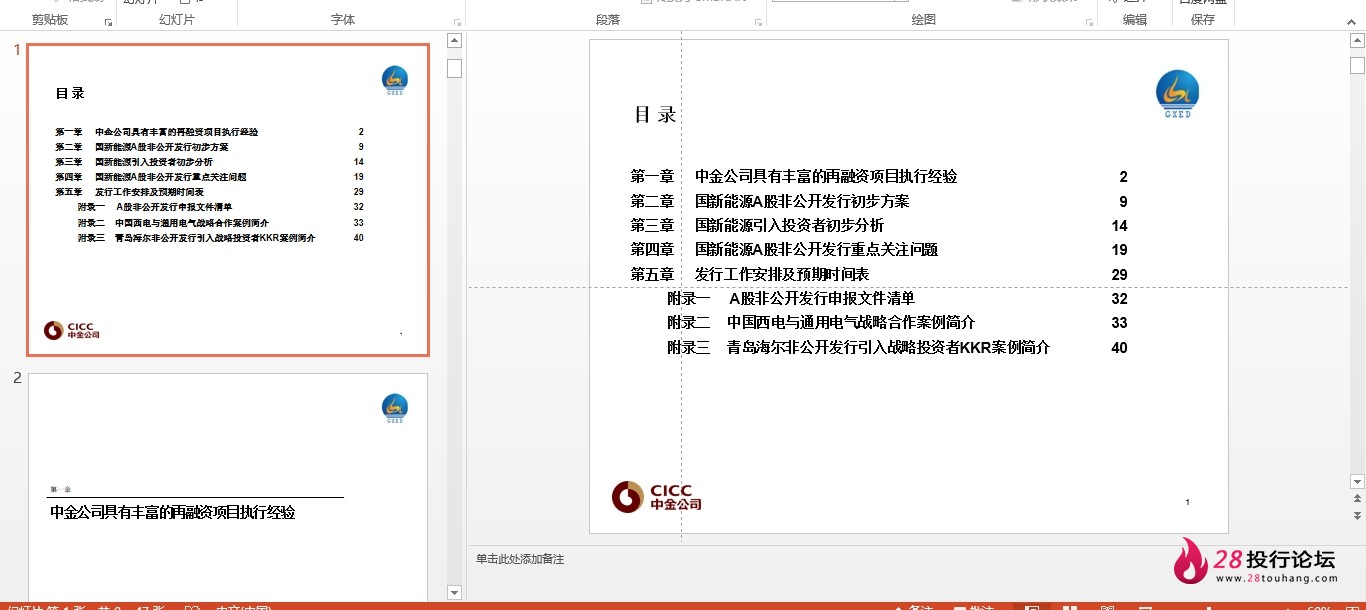Viewport: 1366px width, 610px height.
Task: Open the 剪贴板 group dialog launcher
Action: pos(108,22)
